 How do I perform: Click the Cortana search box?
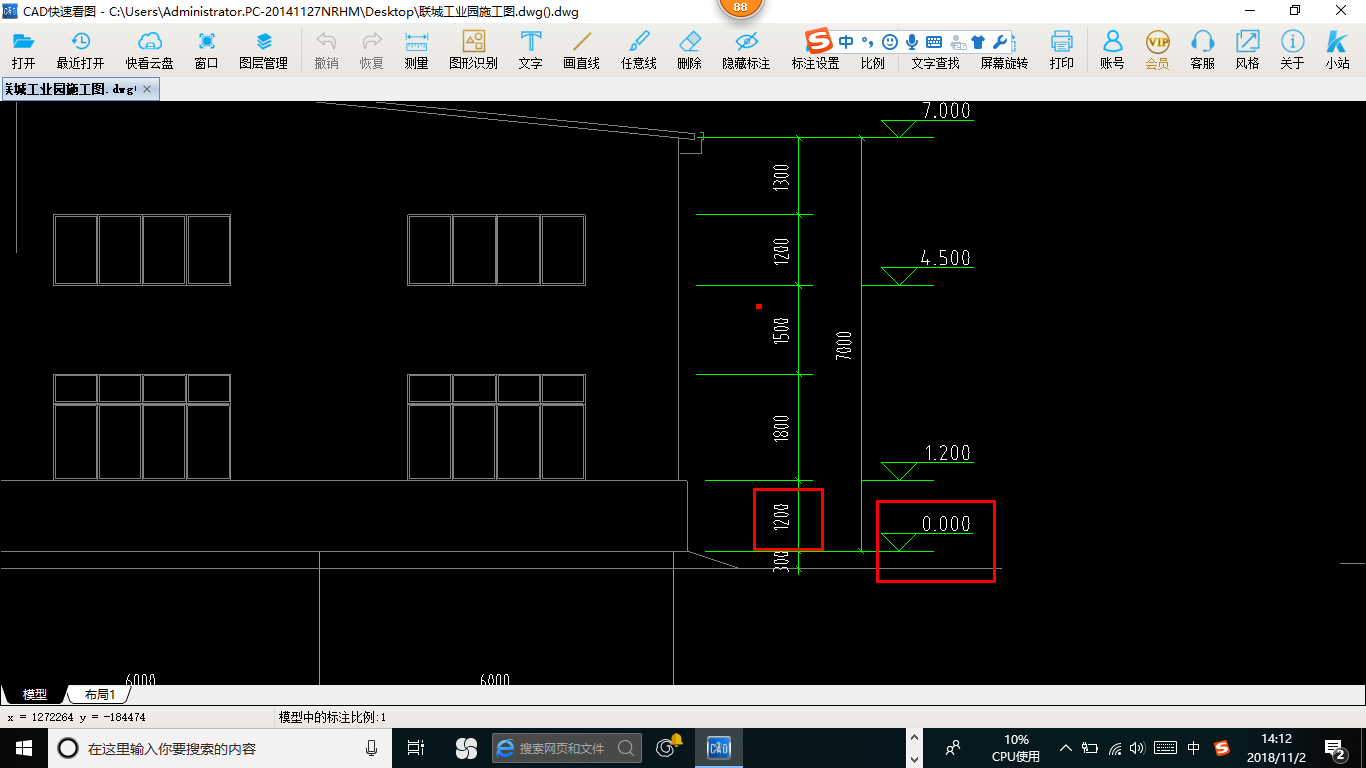click(220, 748)
